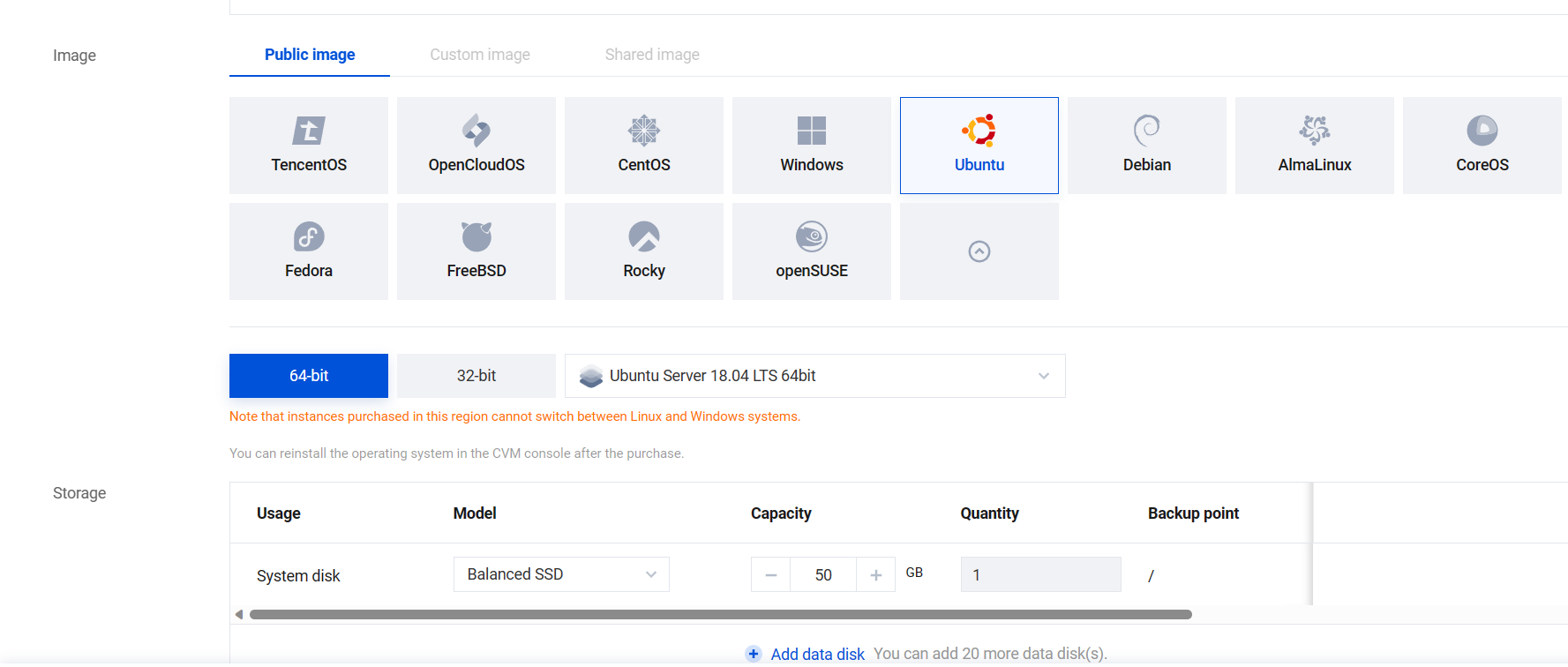Select 32-bit architecture

[476, 376]
